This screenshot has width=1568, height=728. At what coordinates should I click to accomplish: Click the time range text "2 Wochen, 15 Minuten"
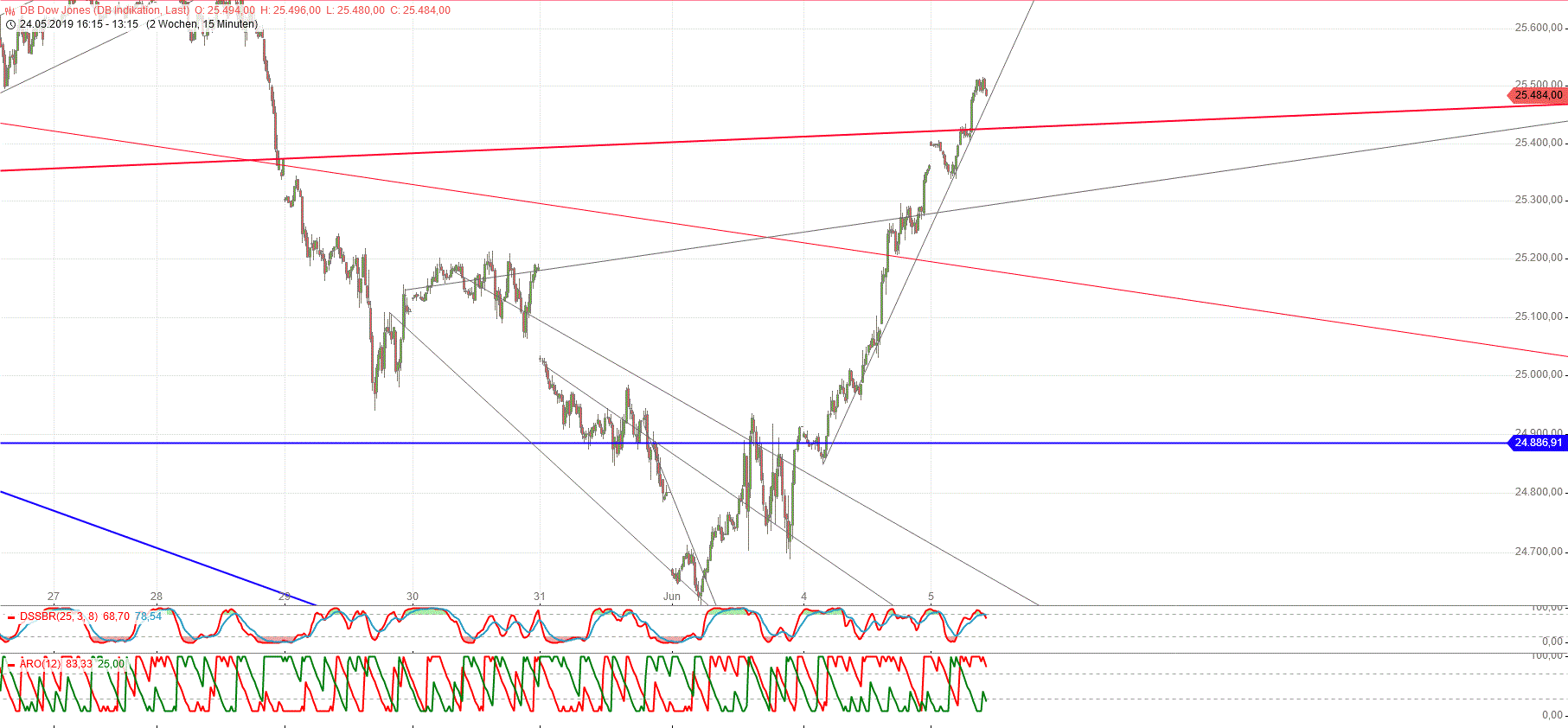click(202, 24)
